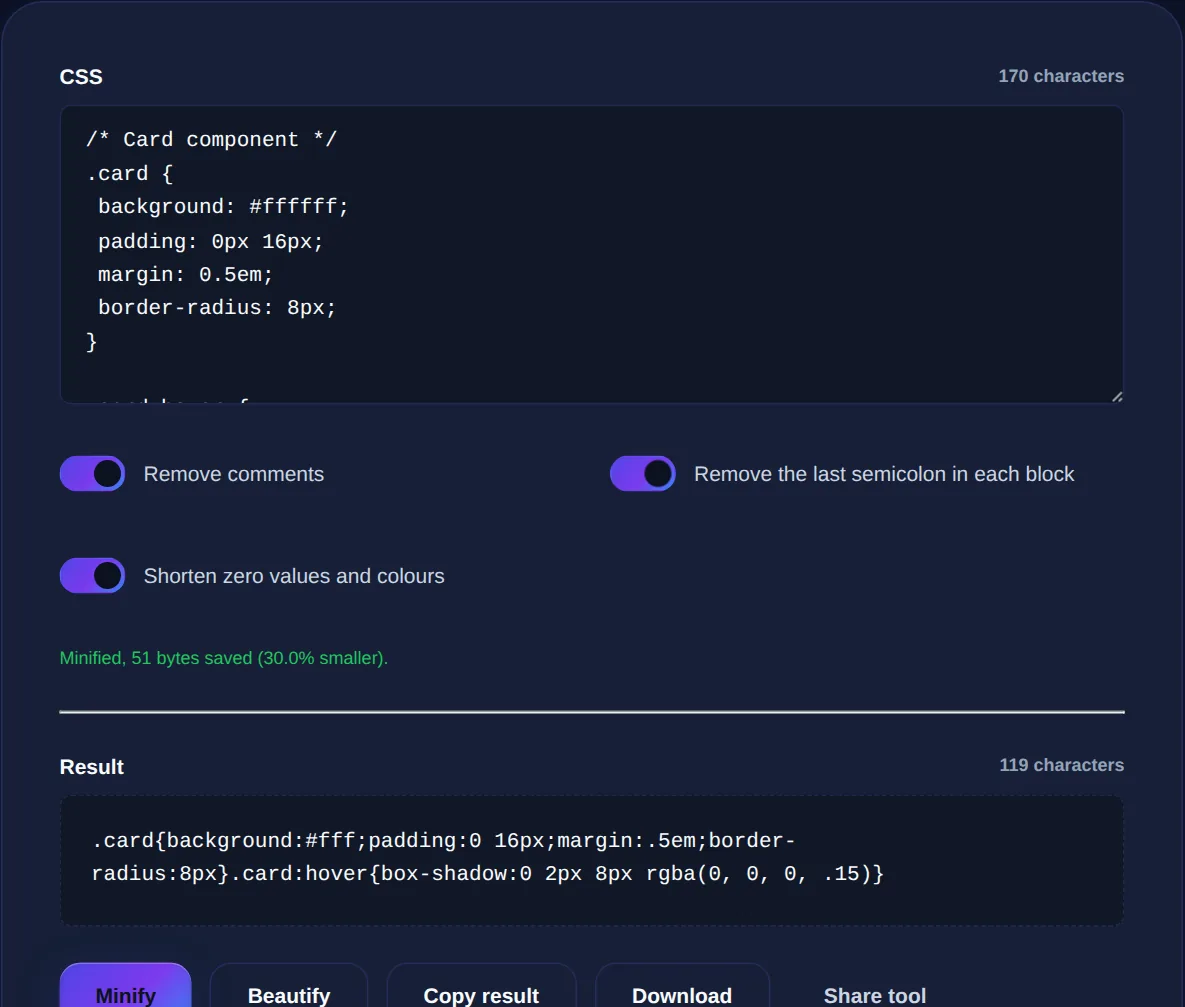Viewport: 1185px width, 1007px height.
Task: Click the 'Result' section heading
Action: point(91,767)
